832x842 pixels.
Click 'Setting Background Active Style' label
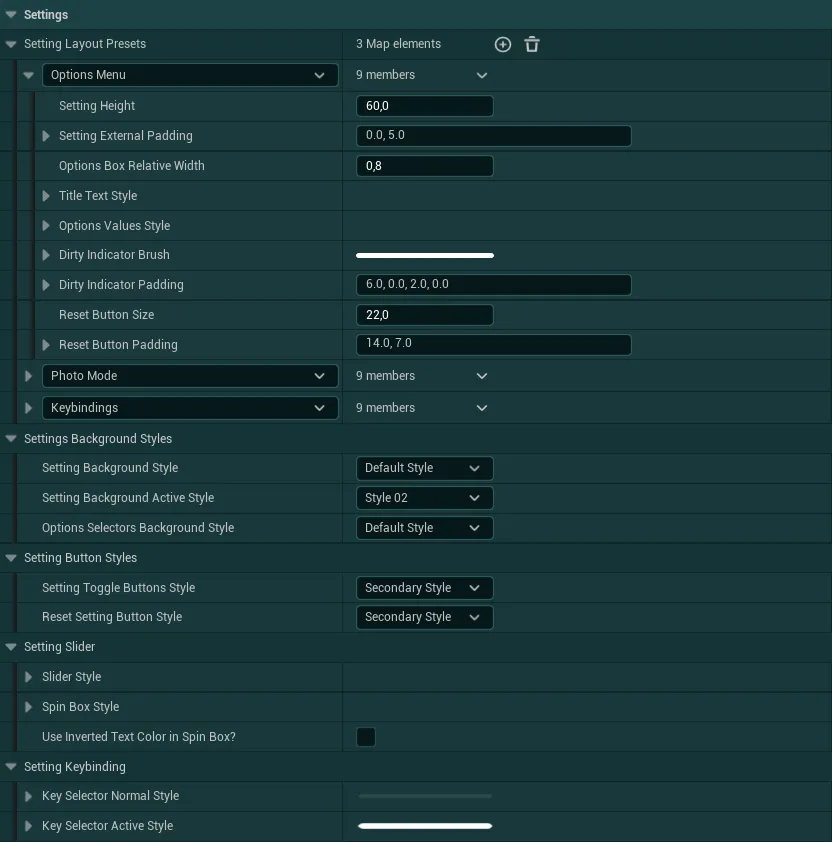(128, 498)
